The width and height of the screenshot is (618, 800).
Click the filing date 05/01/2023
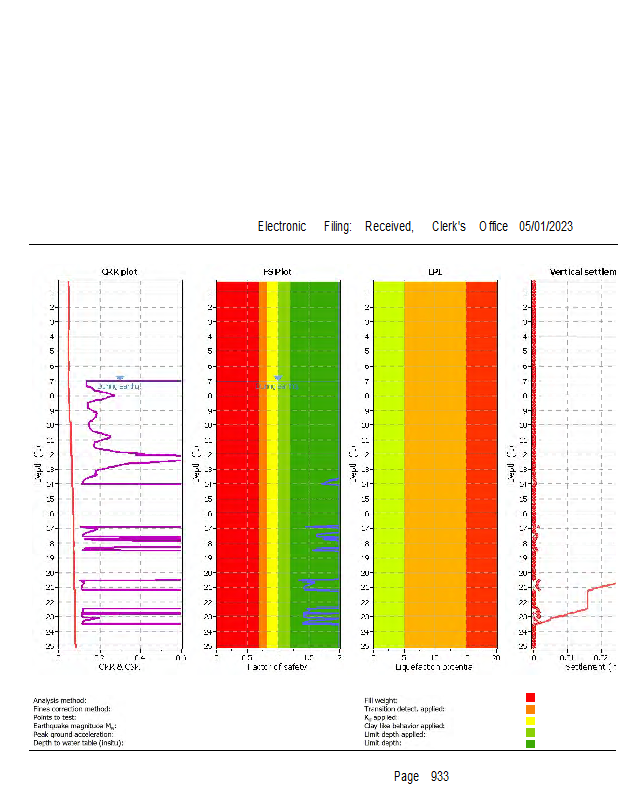click(x=545, y=227)
